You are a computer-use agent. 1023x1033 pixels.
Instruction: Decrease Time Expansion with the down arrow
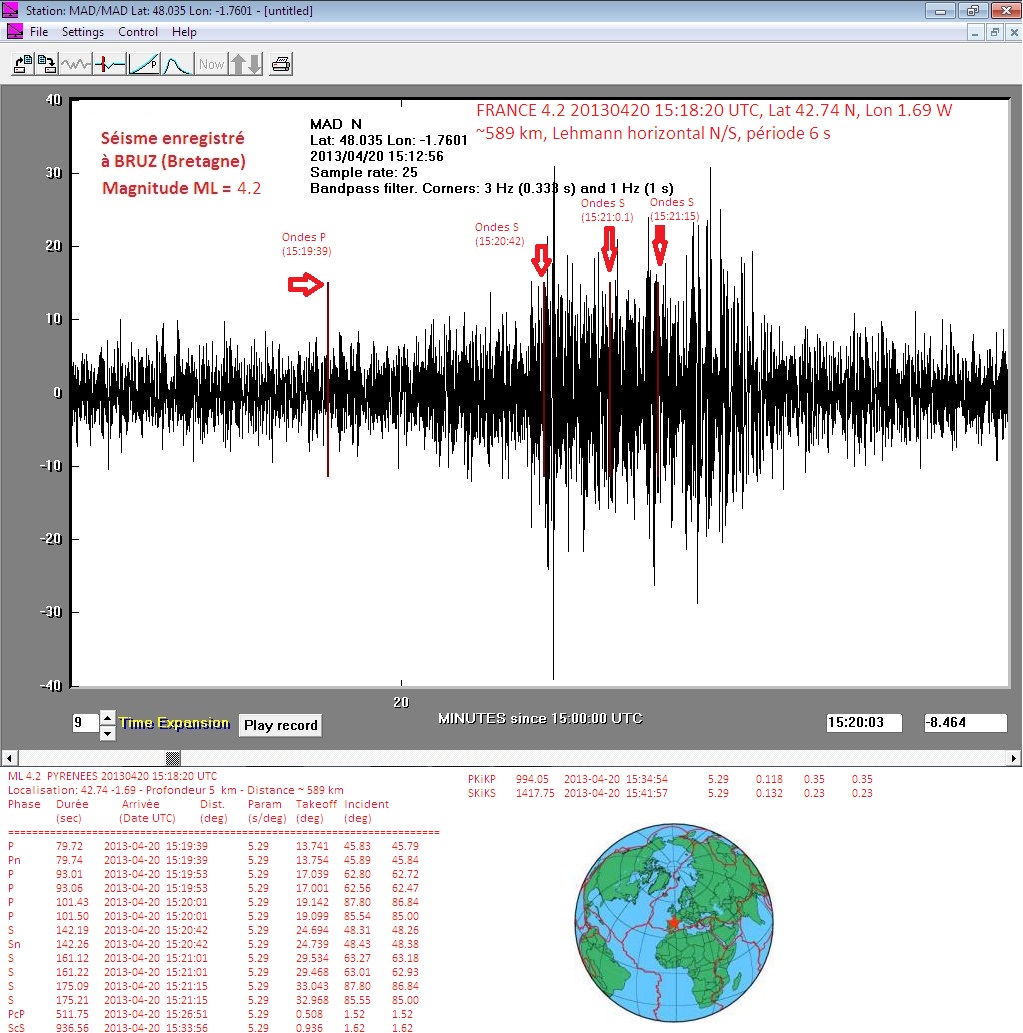click(x=108, y=732)
